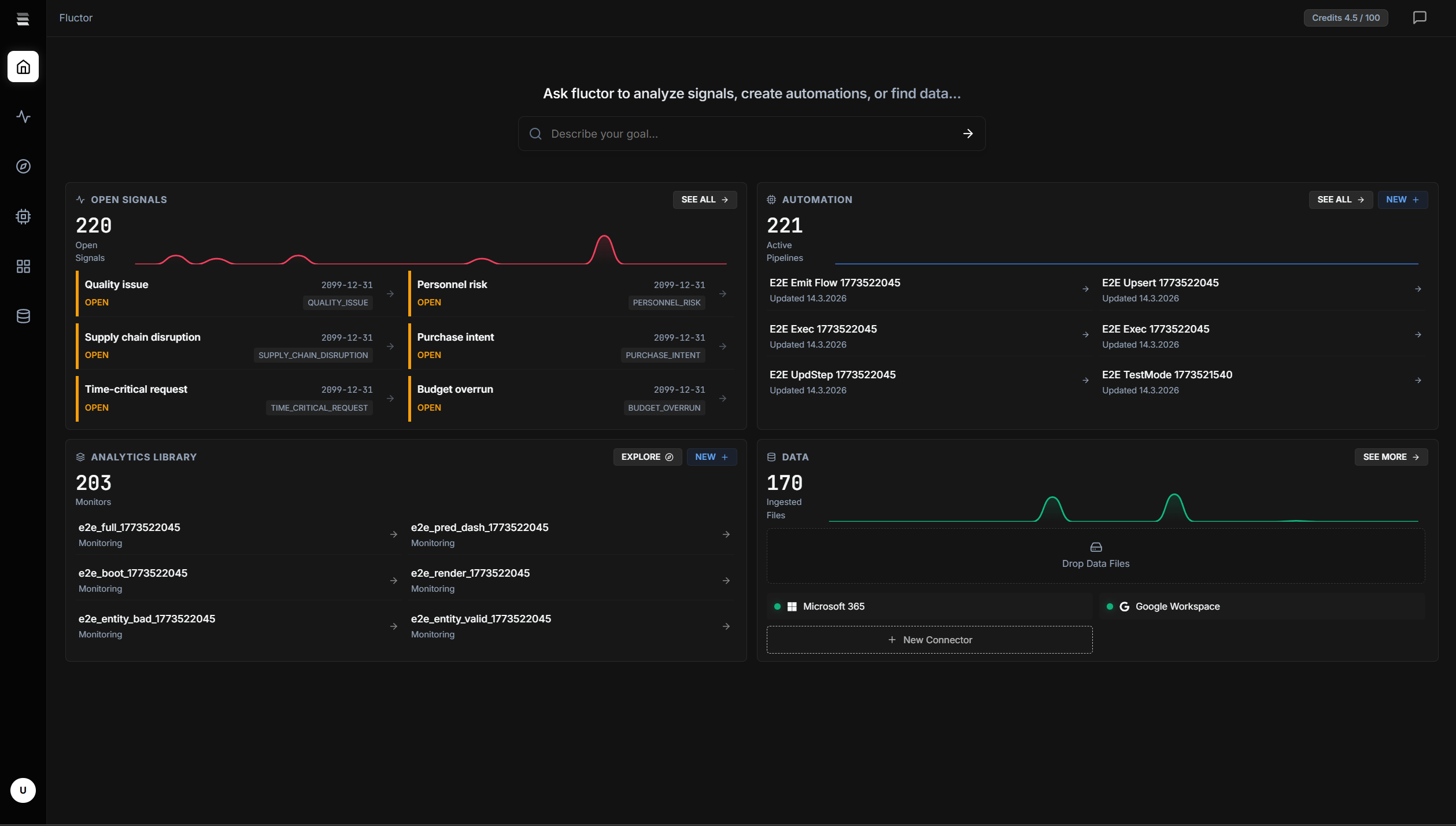Click the arrow next to e2e_entity_bad_1773522045
The image size is (1456, 826).
pos(393,626)
